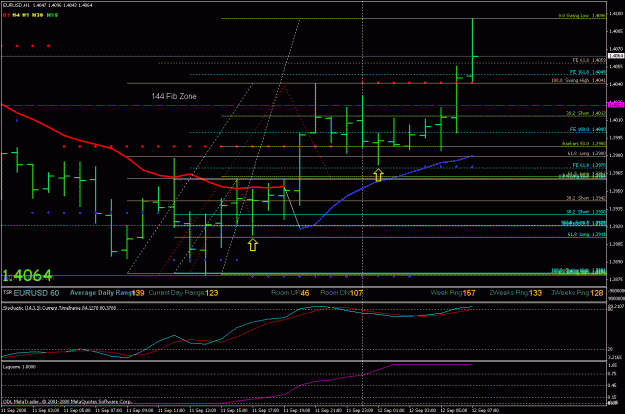Click the yellow up arrow below the 1.3911 line
This screenshot has width=625, height=414.
pyautogui.click(x=253, y=245)
